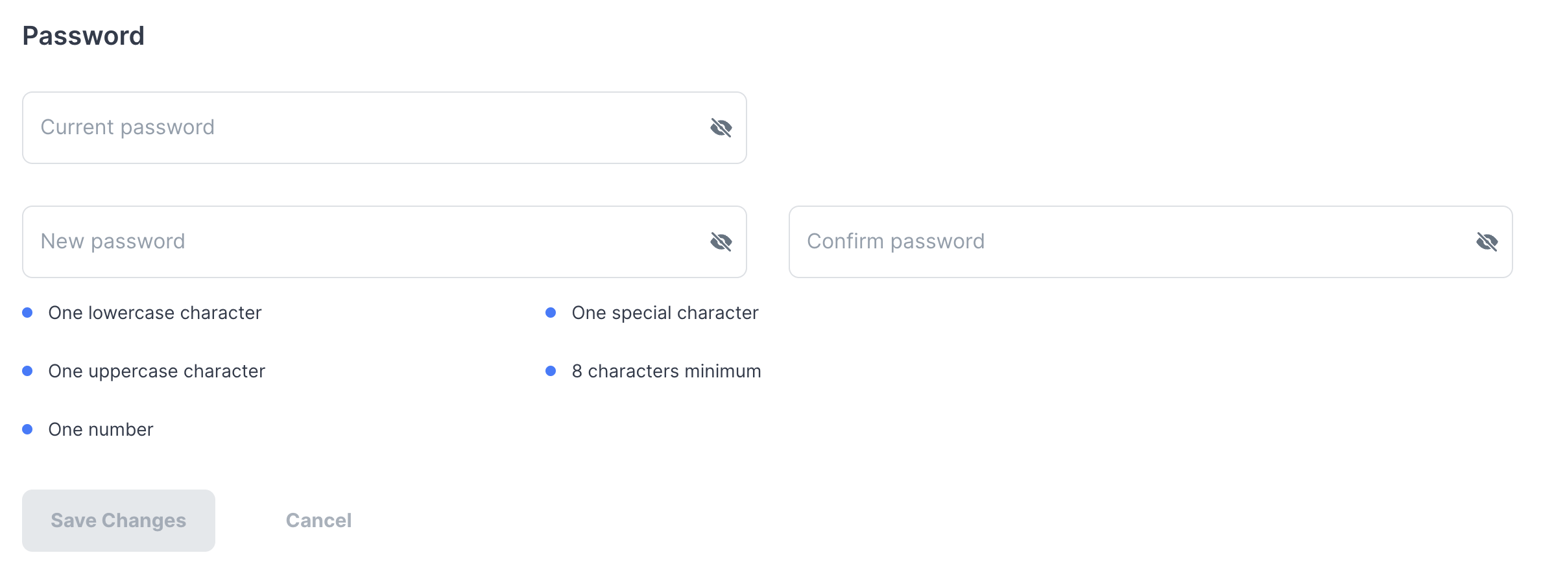Screen dimensions: 1554x568
Task: Click the blue dot beside One uppercase character
Action: pos(27,371)
